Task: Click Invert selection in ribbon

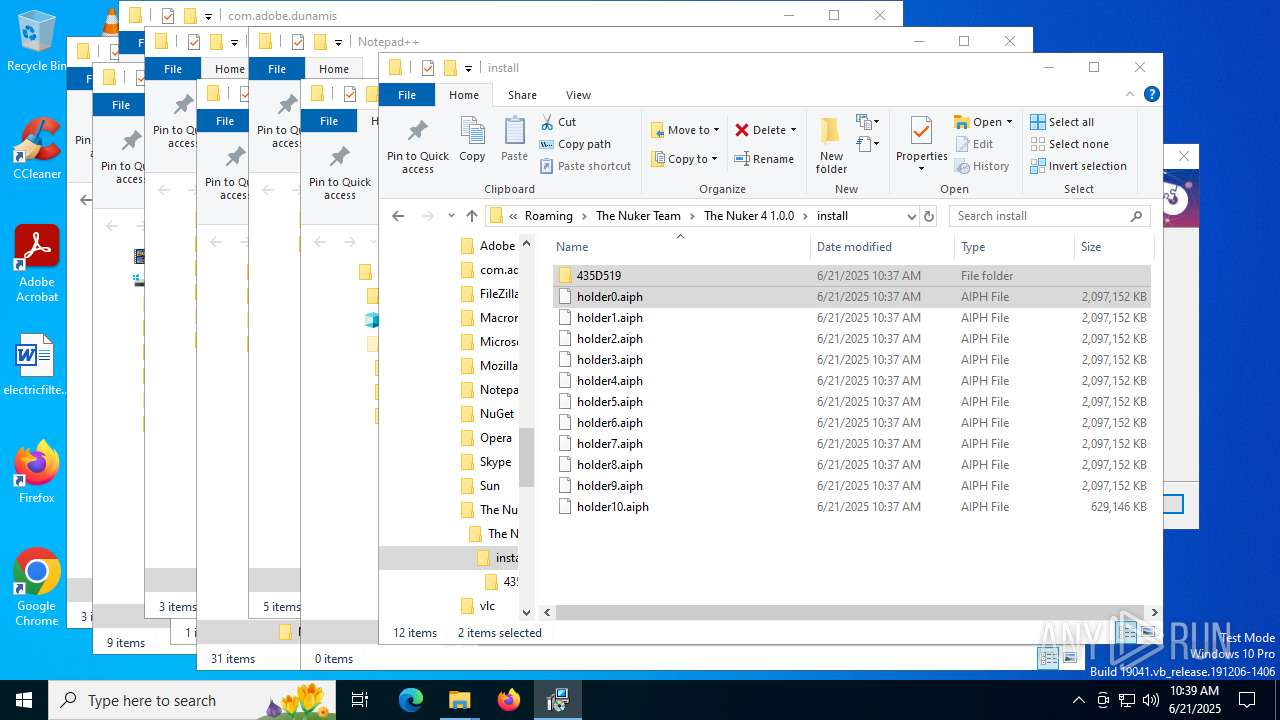Action: coord(1078,166)
